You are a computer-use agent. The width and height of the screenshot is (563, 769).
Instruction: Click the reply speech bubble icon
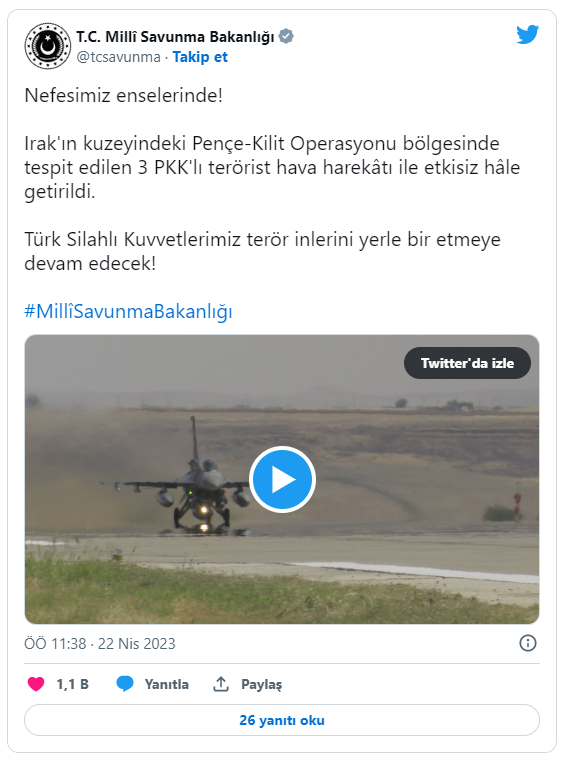125,684
